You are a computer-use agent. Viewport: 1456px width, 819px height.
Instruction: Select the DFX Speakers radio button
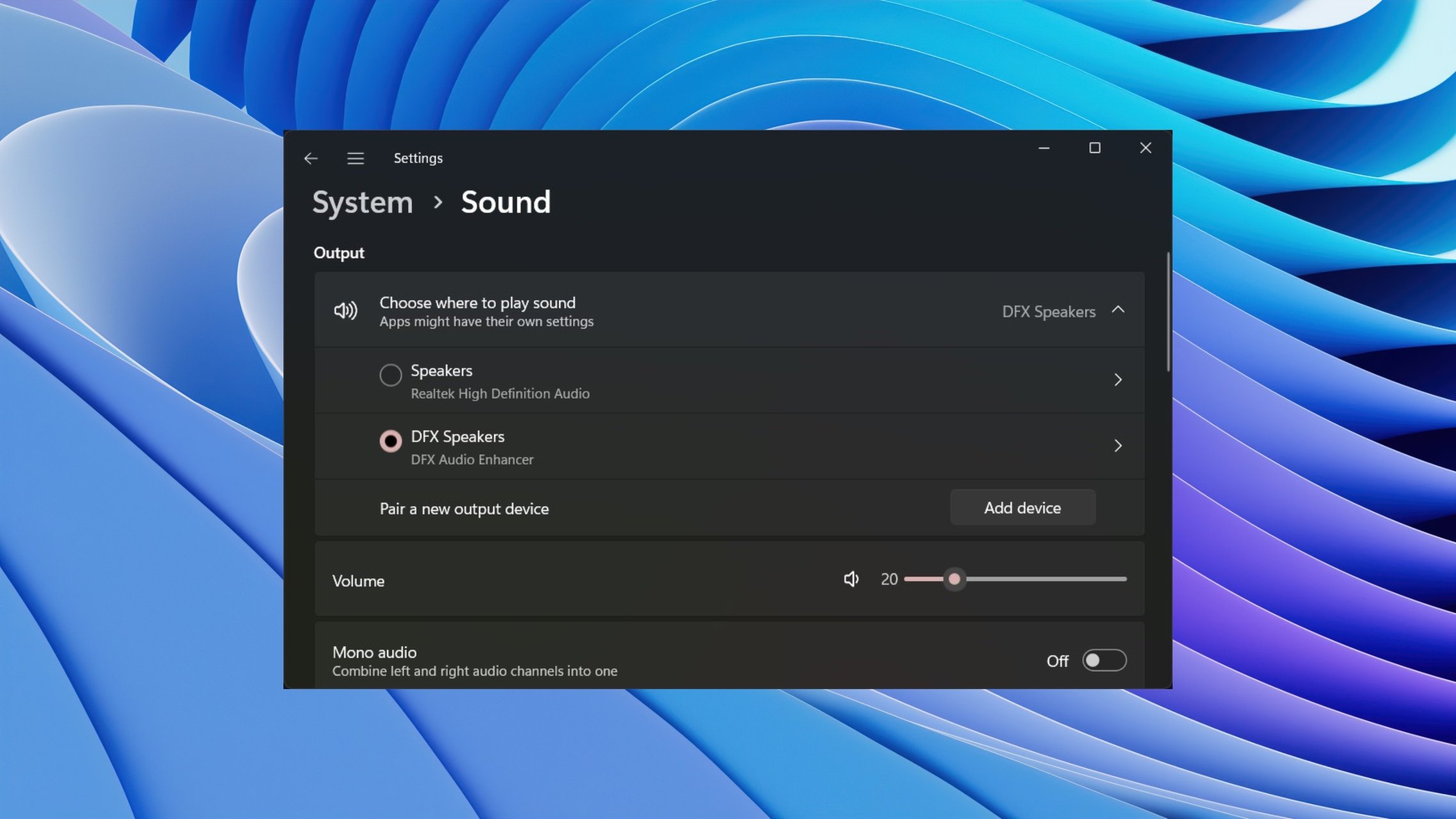coord(390,441)
